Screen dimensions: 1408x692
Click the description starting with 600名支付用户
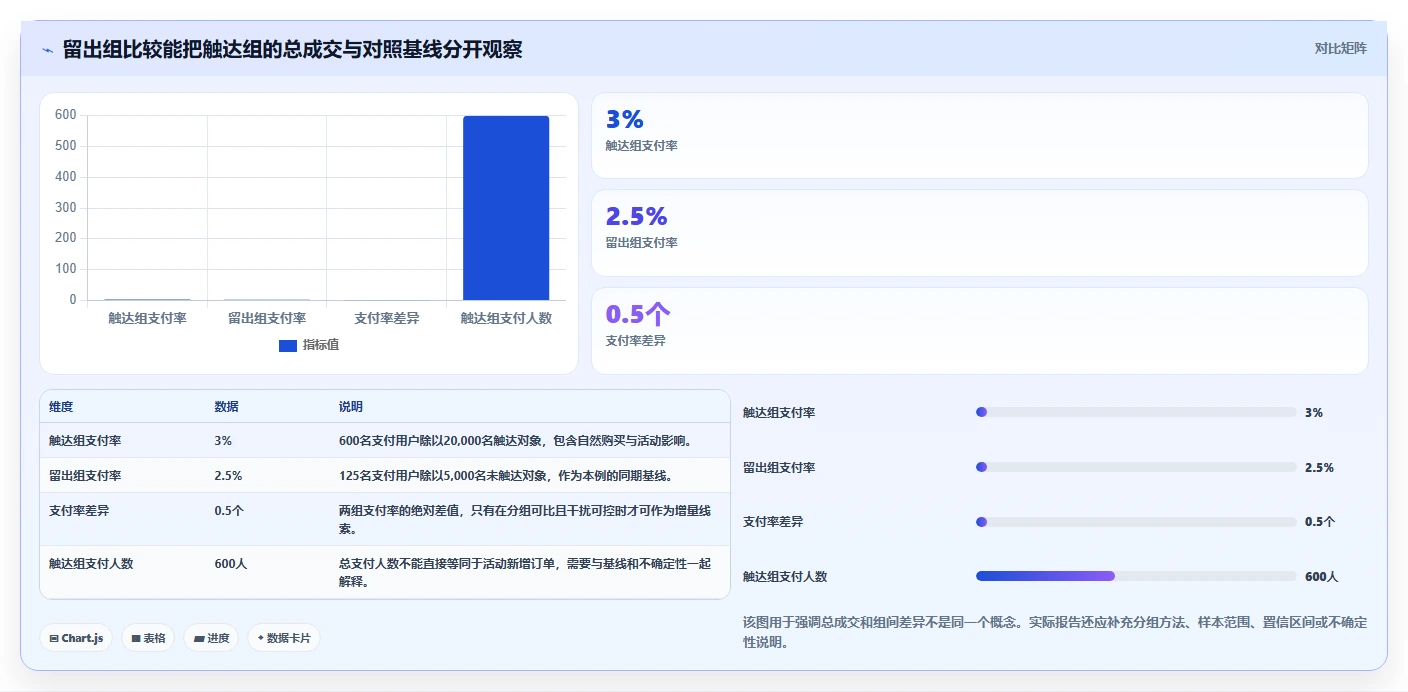529,440
